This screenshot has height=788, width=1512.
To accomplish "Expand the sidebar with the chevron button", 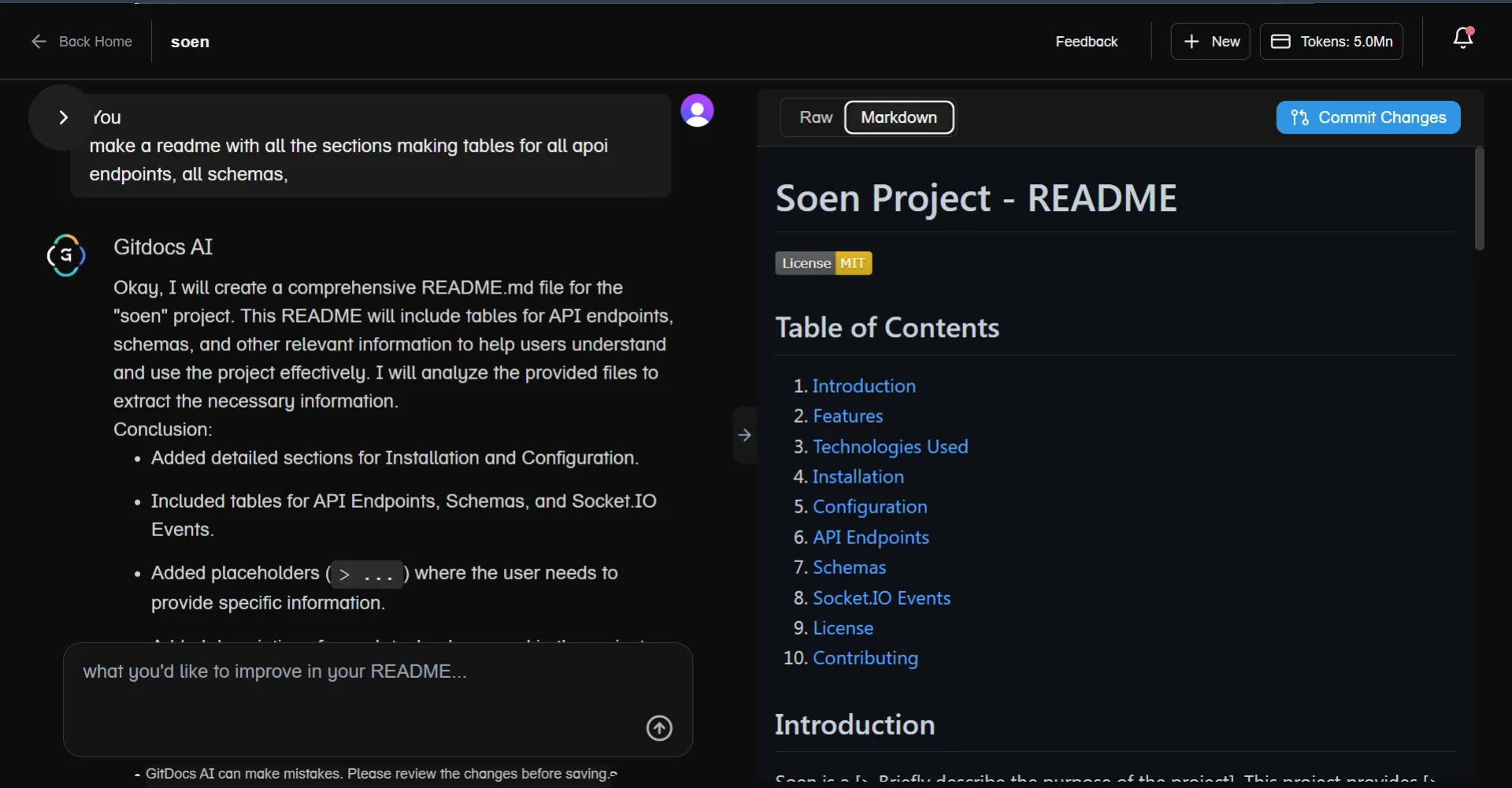I will point(63,117).
